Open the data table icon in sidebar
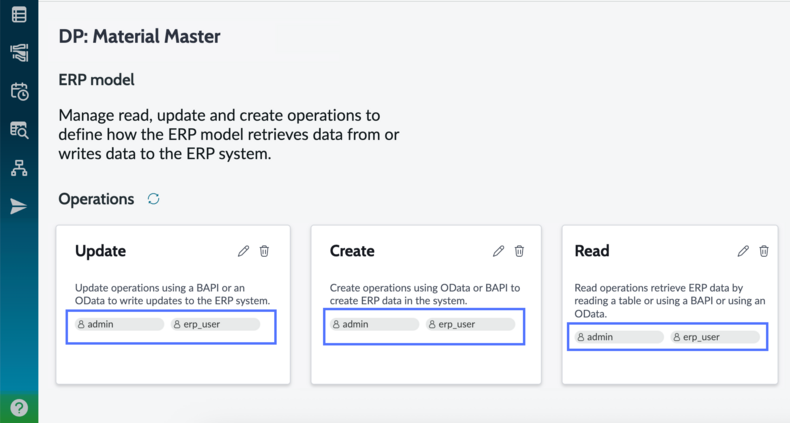Viewport: 790px width, 423px height. click(19, 15)
